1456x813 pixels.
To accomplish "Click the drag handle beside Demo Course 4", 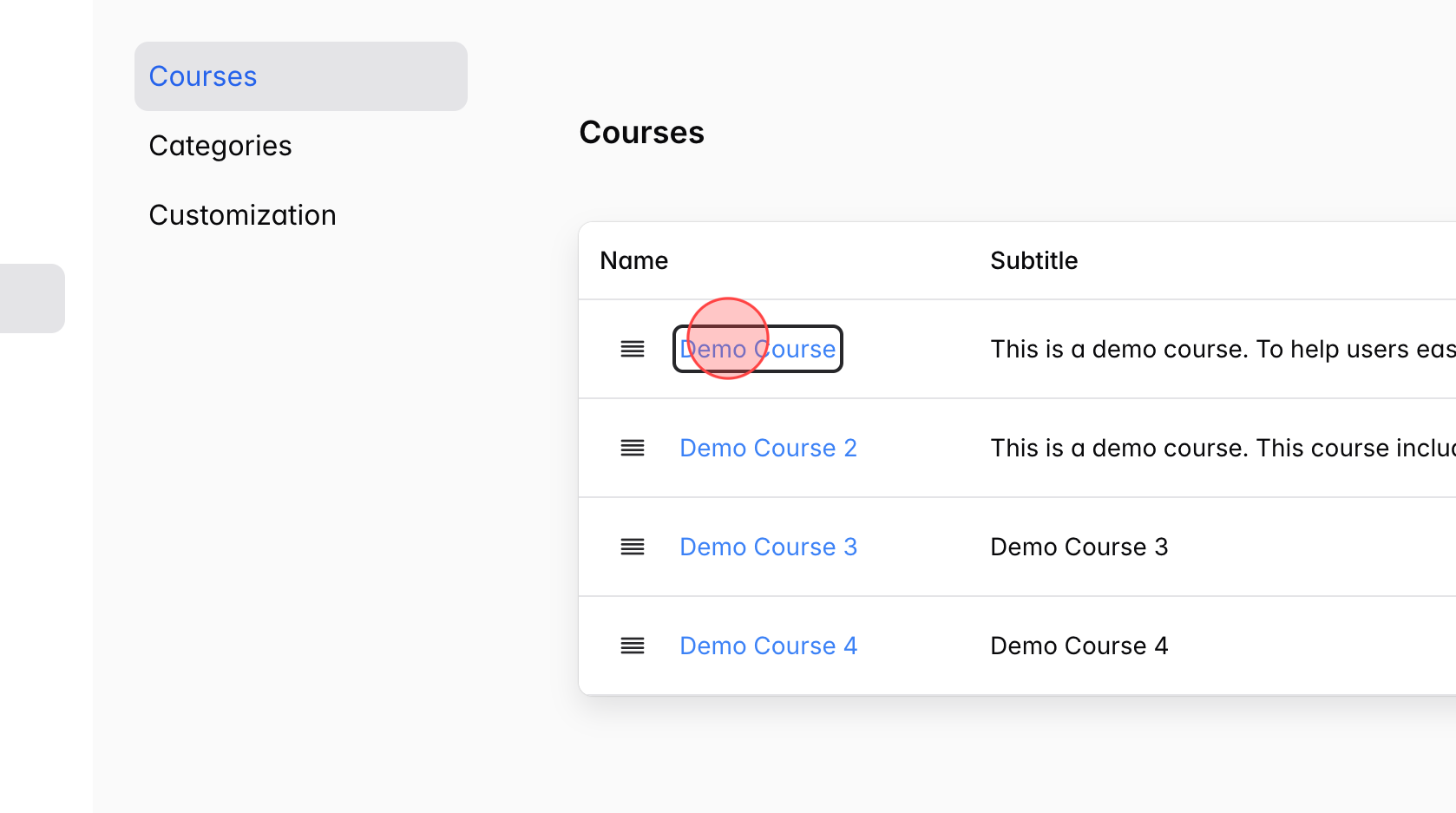I will tap(632, 646).
